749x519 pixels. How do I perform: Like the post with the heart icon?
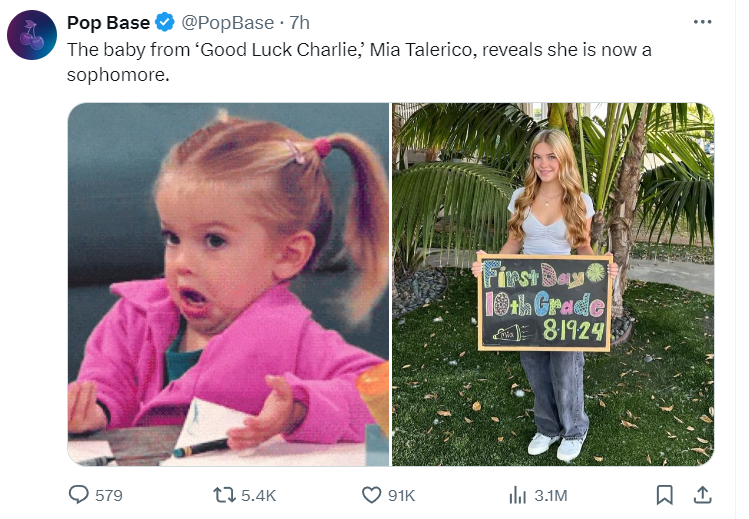(x=371, y=494)
